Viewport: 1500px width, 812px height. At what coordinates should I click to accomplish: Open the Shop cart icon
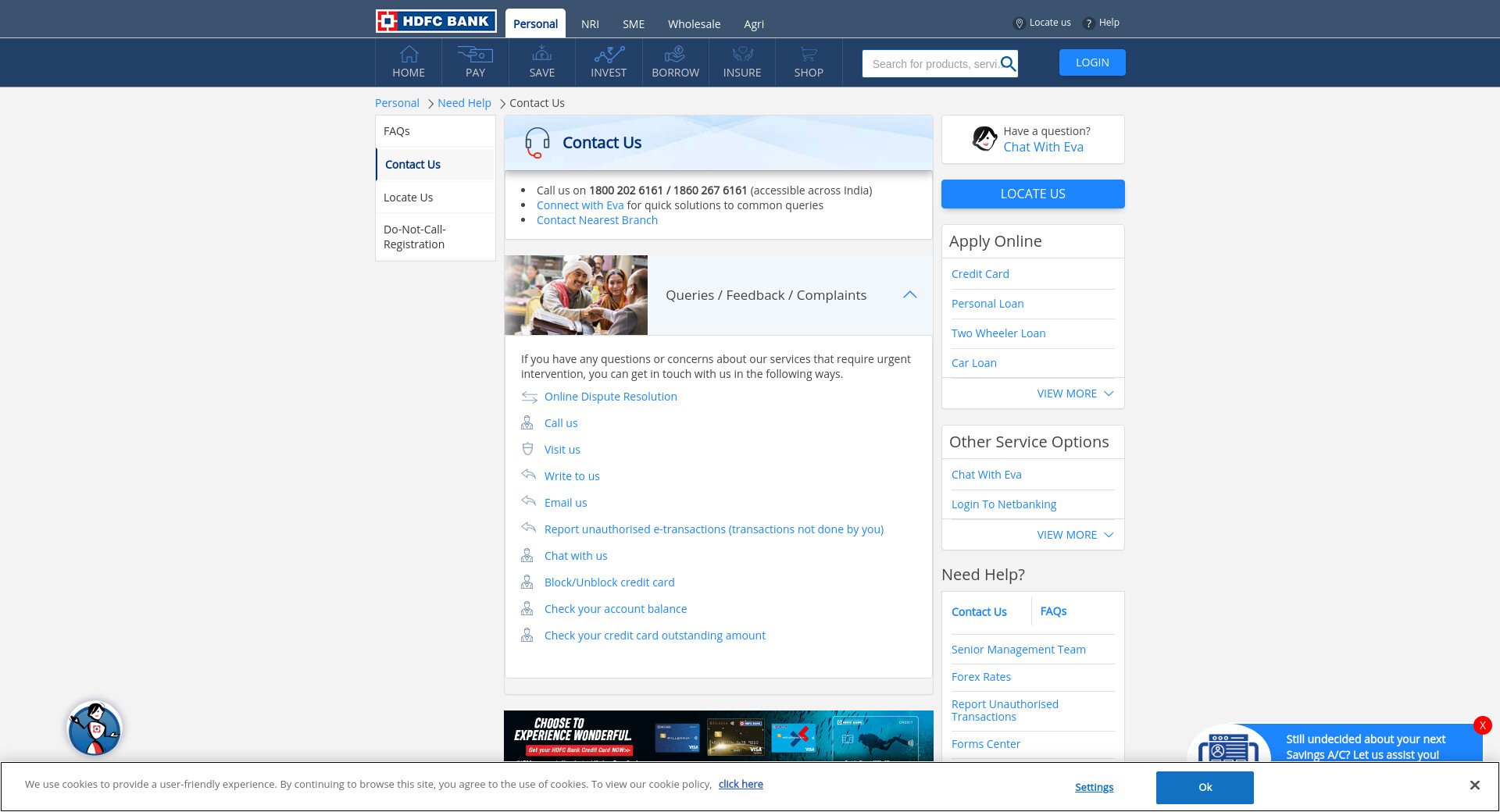pos(809,55)
